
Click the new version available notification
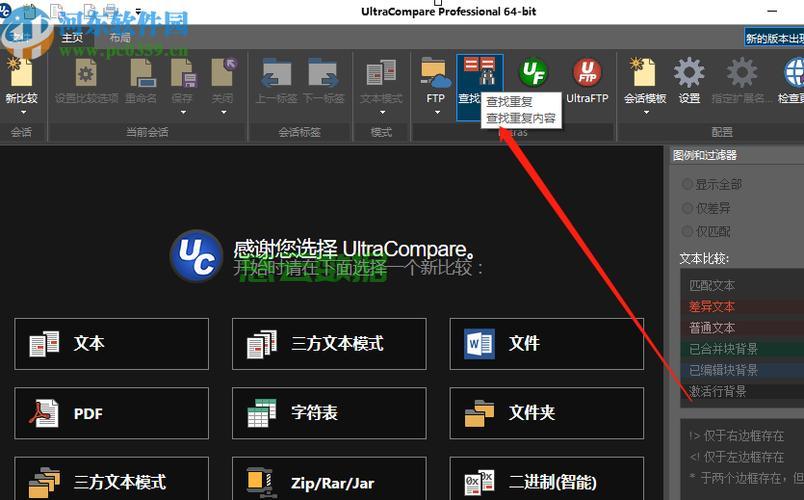coord(773,38)
